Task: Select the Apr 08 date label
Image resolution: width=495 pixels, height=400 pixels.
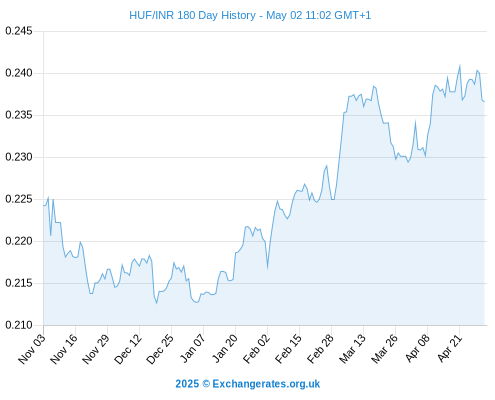Action: point(417,348)
